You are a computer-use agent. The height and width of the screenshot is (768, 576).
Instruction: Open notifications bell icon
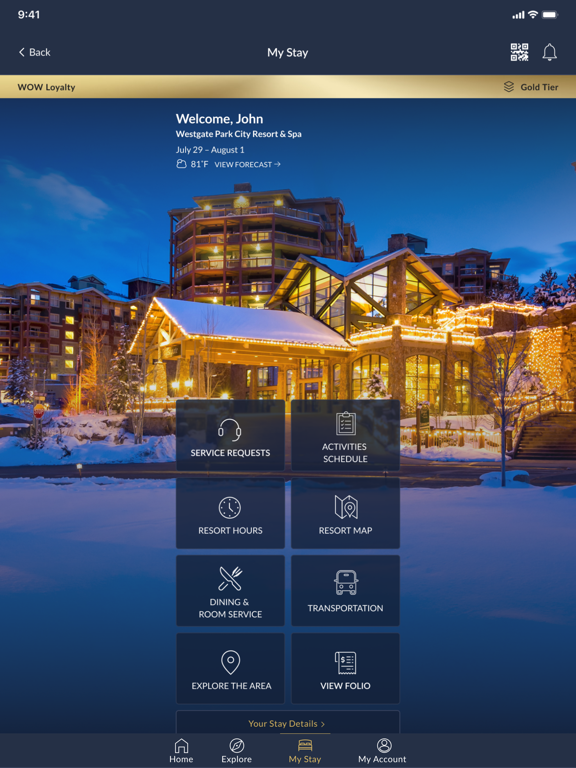point(550,52)
